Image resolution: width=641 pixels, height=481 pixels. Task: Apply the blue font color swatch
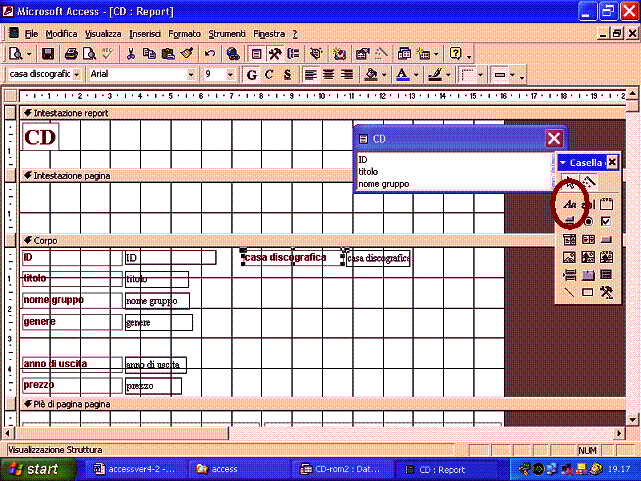(x=403, y=75)
